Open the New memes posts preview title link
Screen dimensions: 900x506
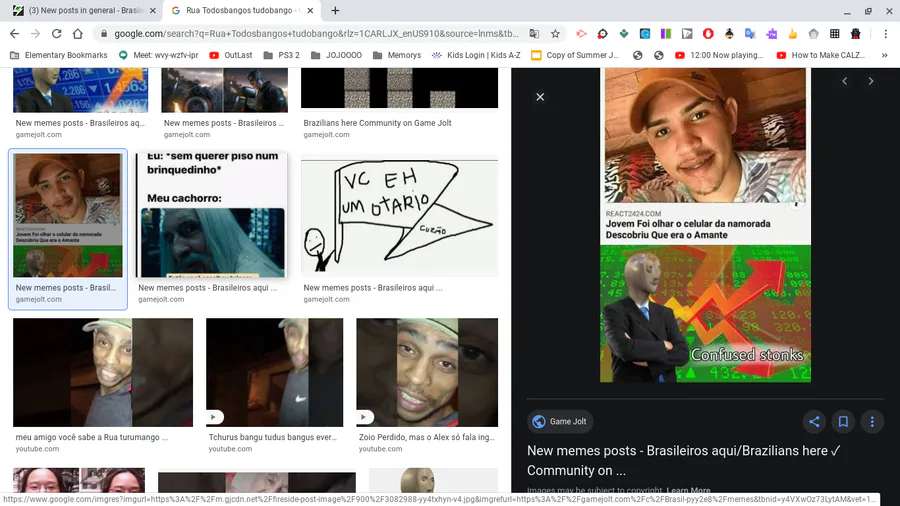coord(684,461)
